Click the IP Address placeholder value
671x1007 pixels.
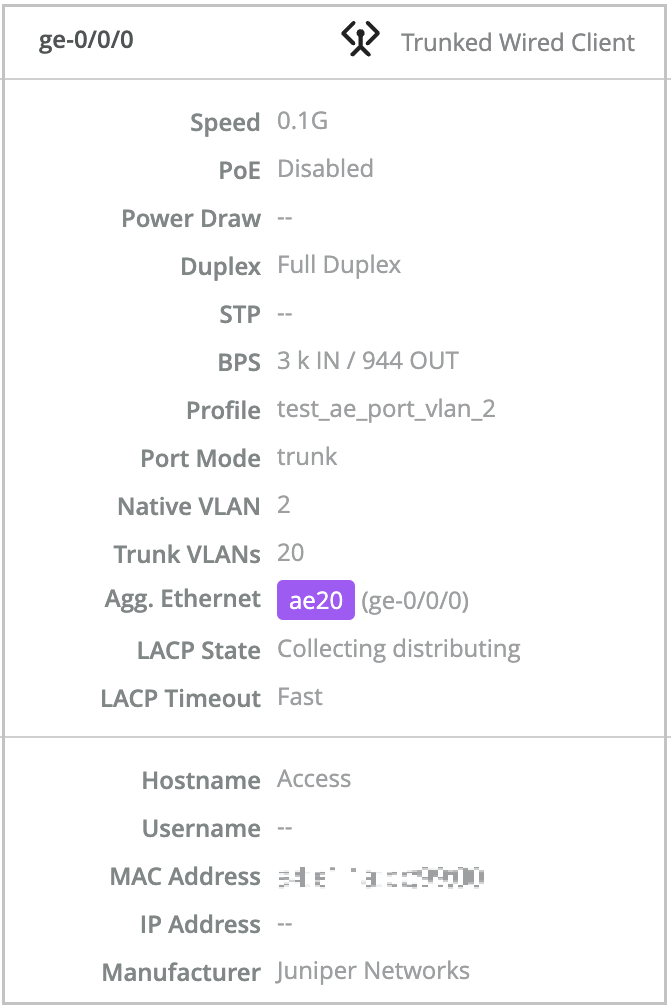tap(283, 924)
